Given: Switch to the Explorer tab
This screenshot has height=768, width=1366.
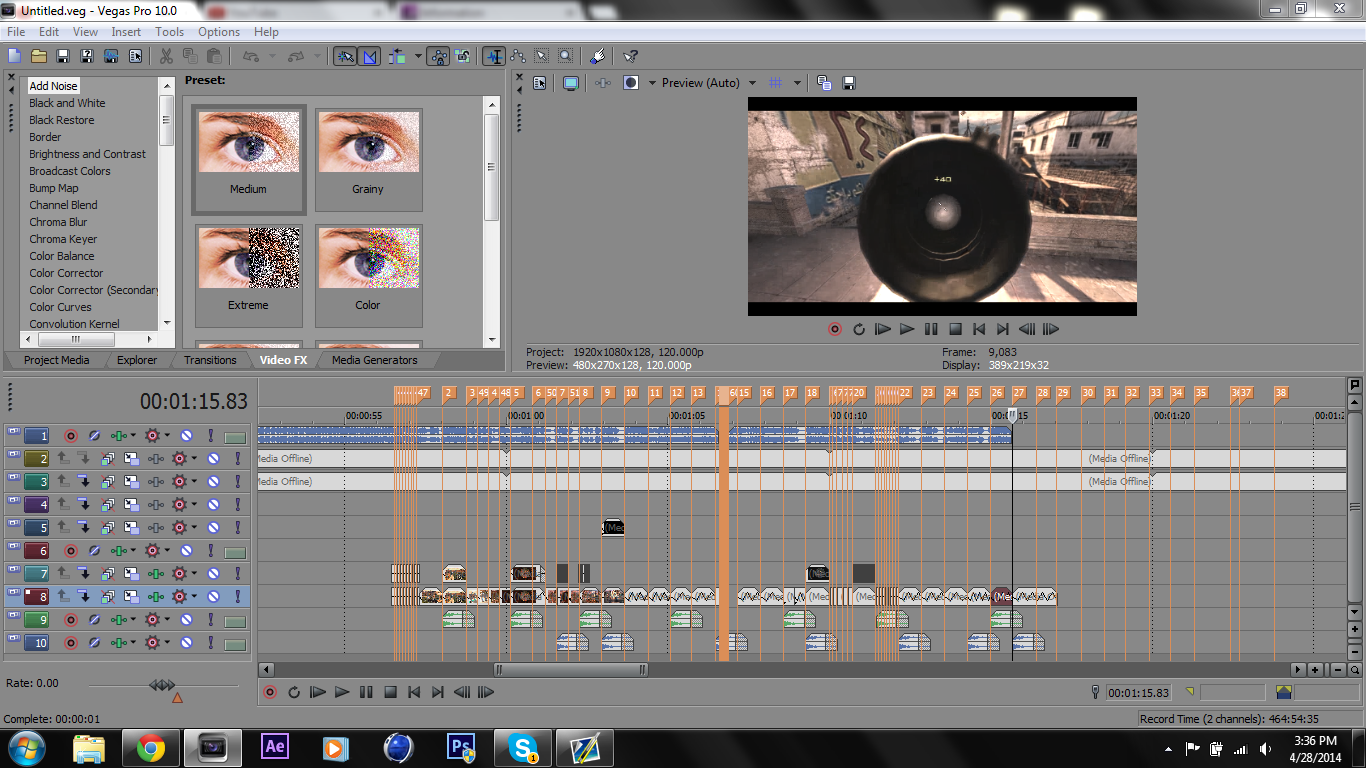Looking at the screenshot, I should pyautogui.click(x=137, y=360).
